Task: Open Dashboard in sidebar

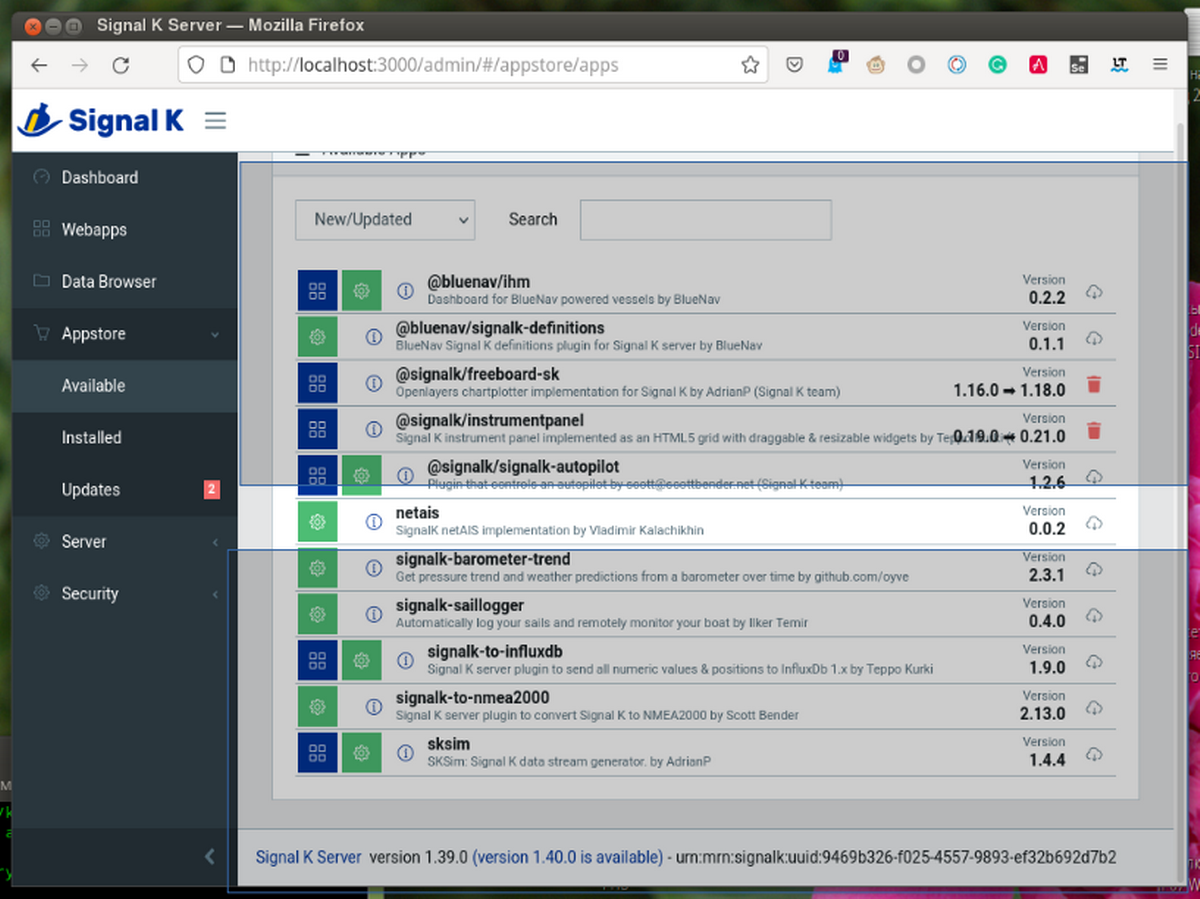Action: pyautogui.click(x=125, y=177)
